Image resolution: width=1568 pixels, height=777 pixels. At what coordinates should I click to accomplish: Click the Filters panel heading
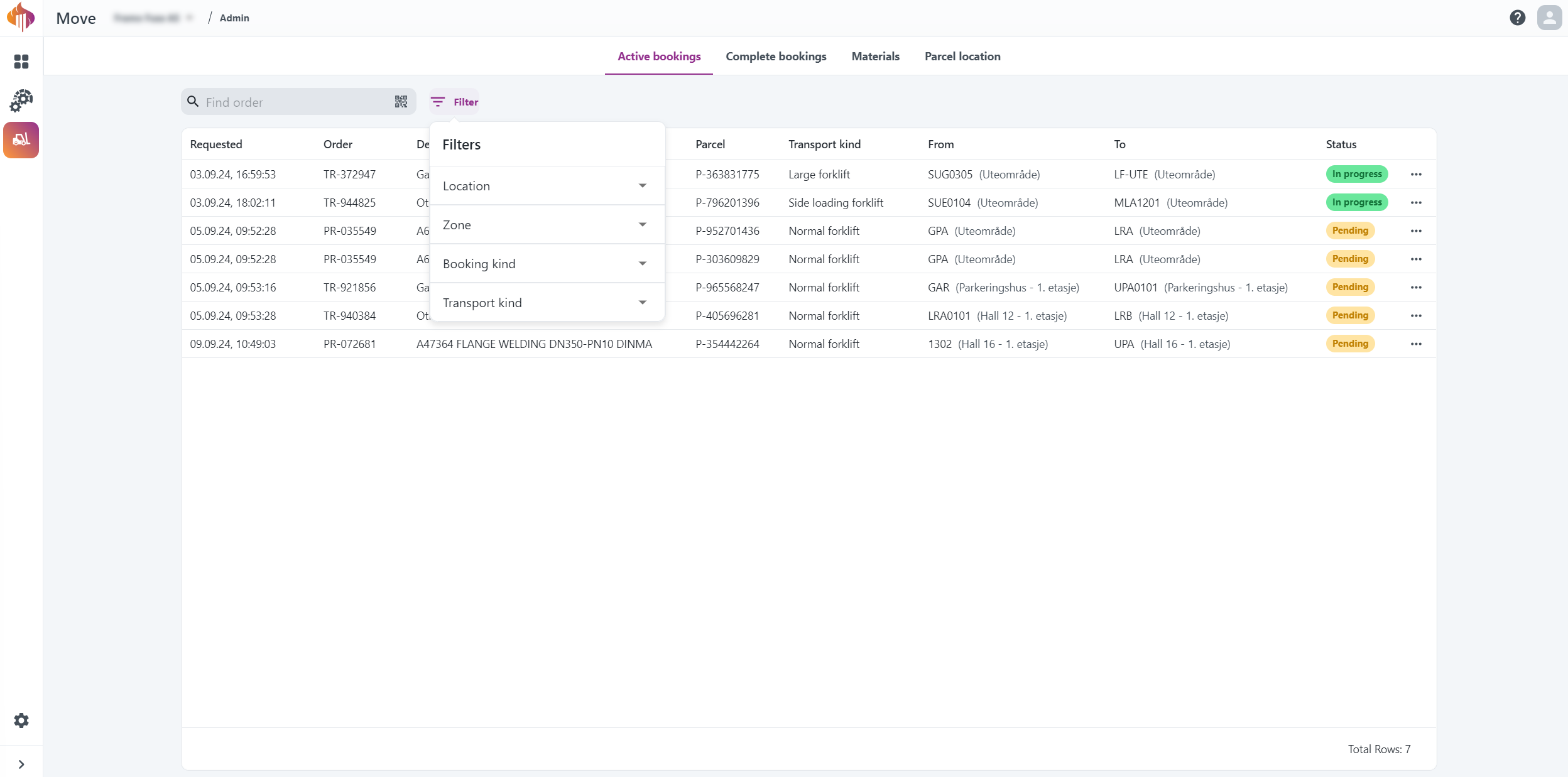coord(461,144)
